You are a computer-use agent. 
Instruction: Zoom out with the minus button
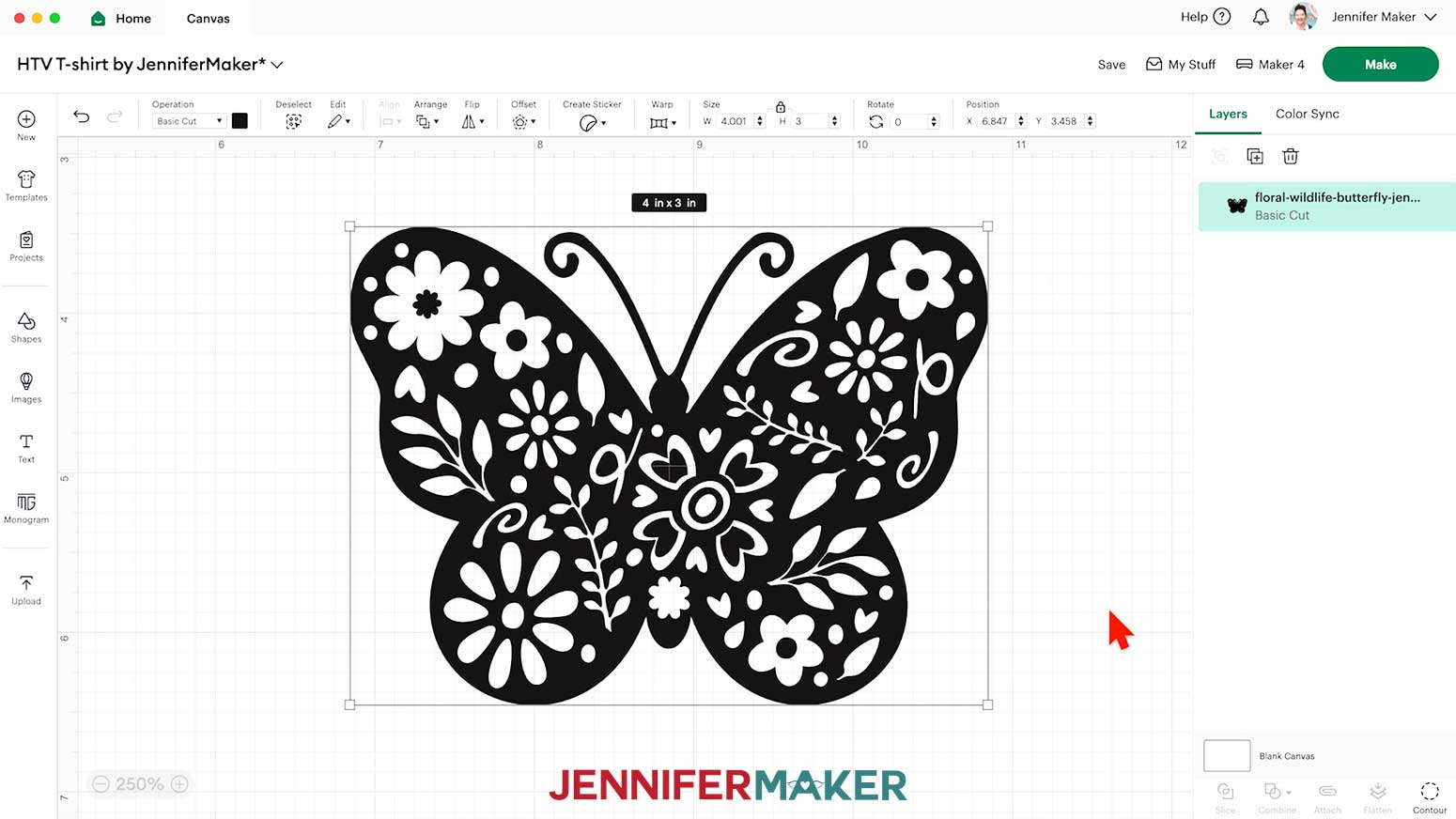tap(101, 784)
